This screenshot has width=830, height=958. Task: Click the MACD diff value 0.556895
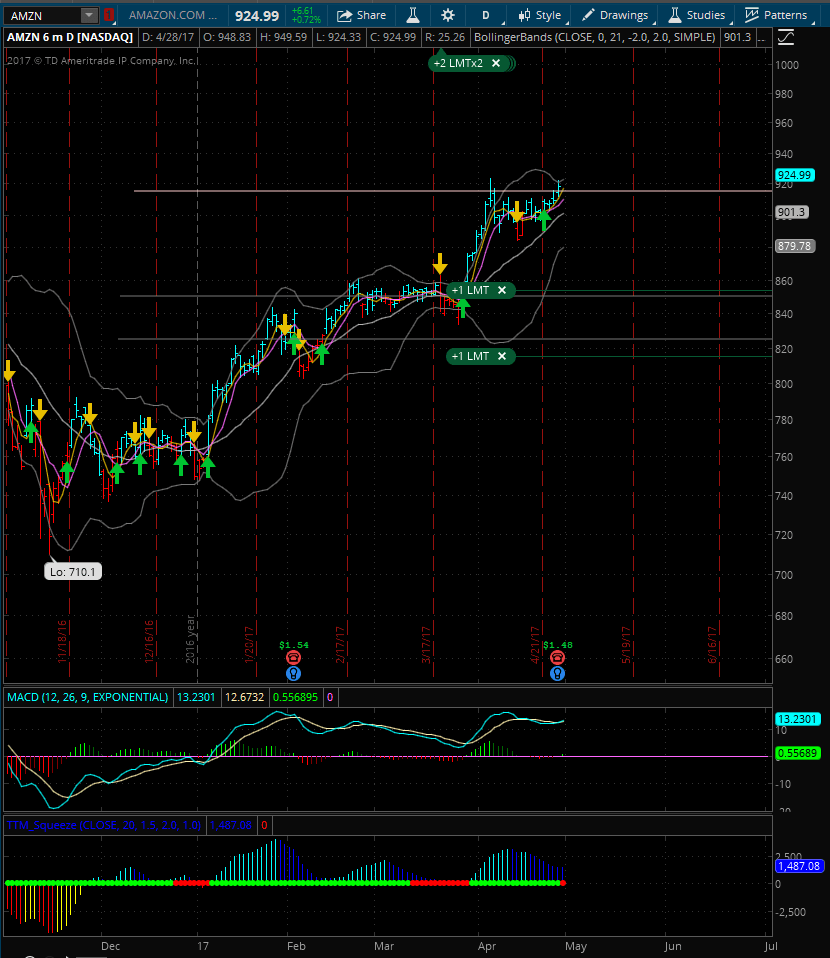295,697
